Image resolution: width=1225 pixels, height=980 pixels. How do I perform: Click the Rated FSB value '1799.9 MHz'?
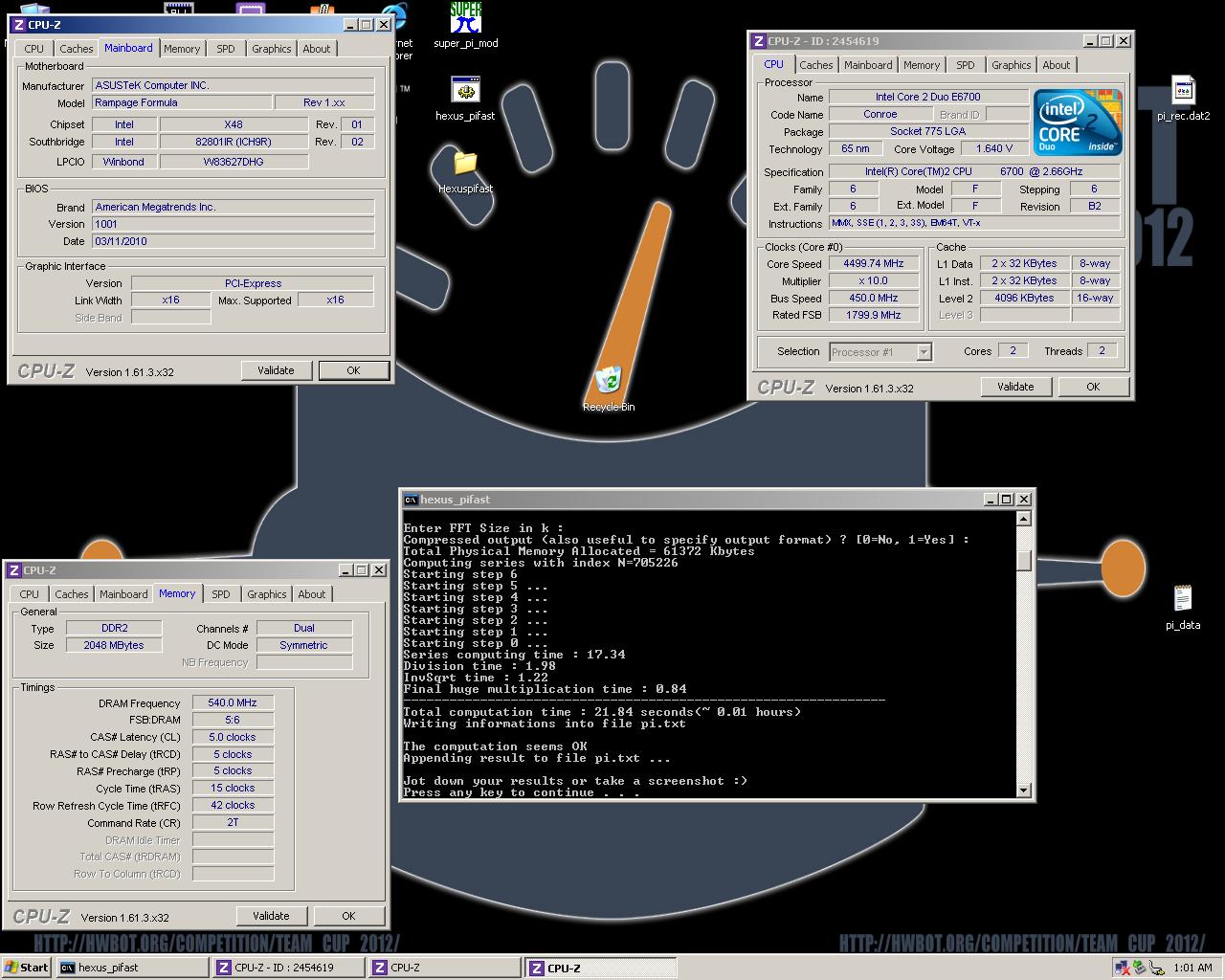pos(873,315)
